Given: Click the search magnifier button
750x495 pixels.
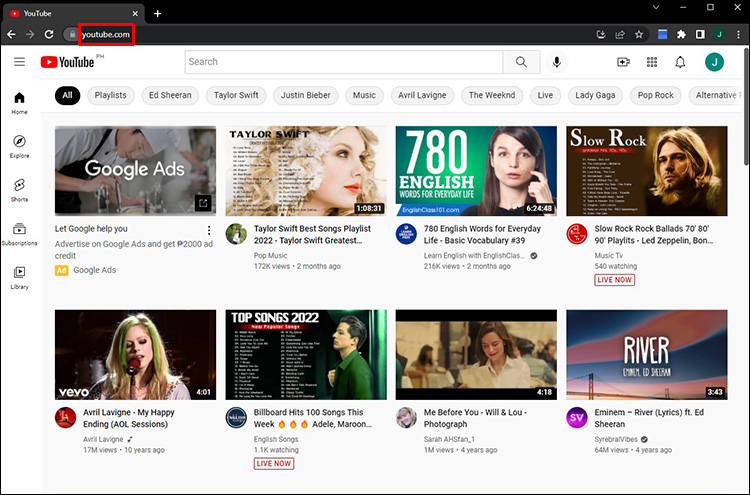Looking at the screenshot, I should pos(521,62).
